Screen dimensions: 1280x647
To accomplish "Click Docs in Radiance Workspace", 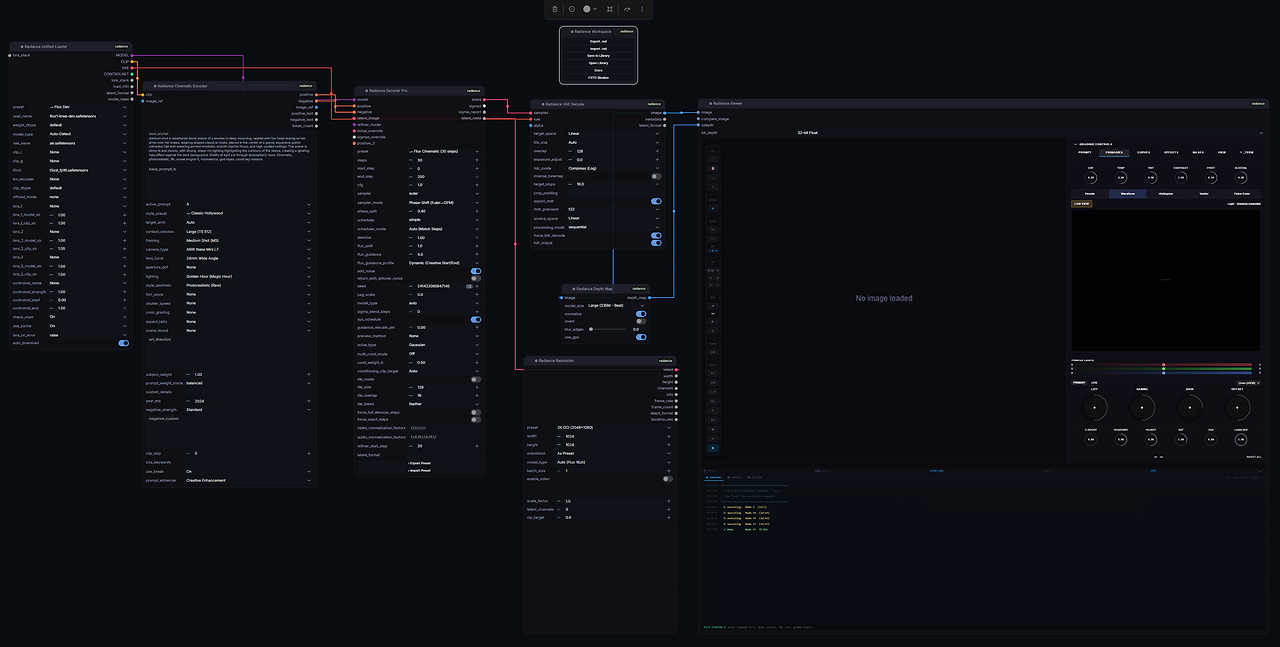I will (x=598, y=70).
